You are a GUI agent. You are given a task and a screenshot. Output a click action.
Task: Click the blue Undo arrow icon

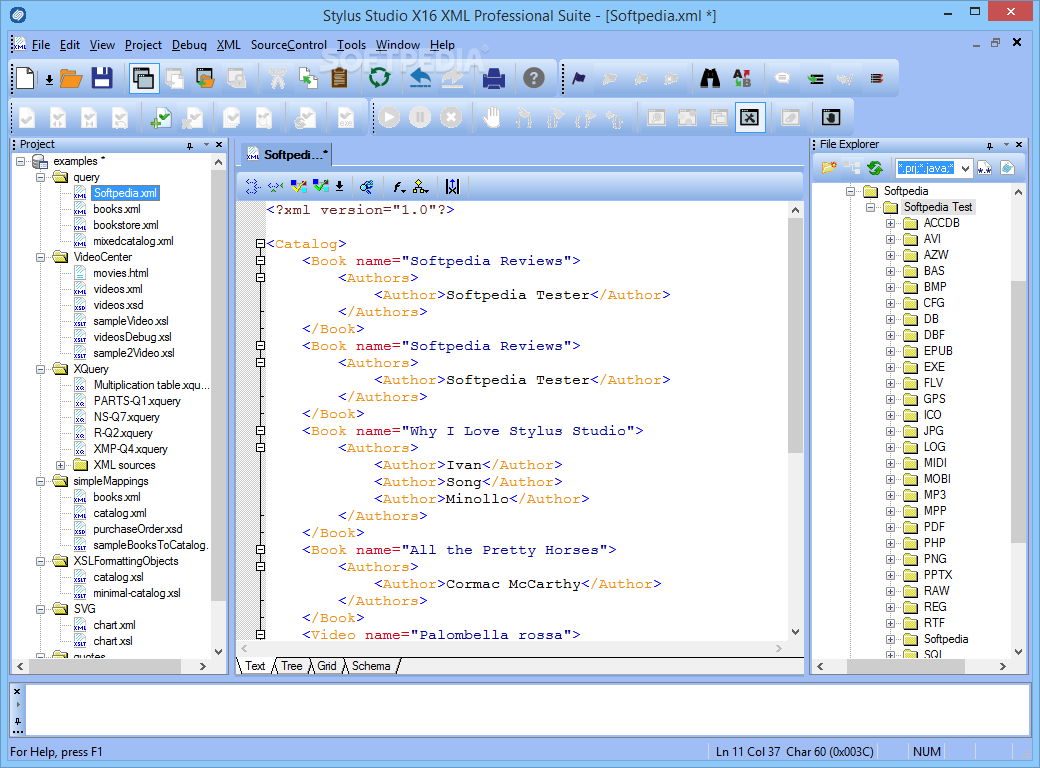421,78
